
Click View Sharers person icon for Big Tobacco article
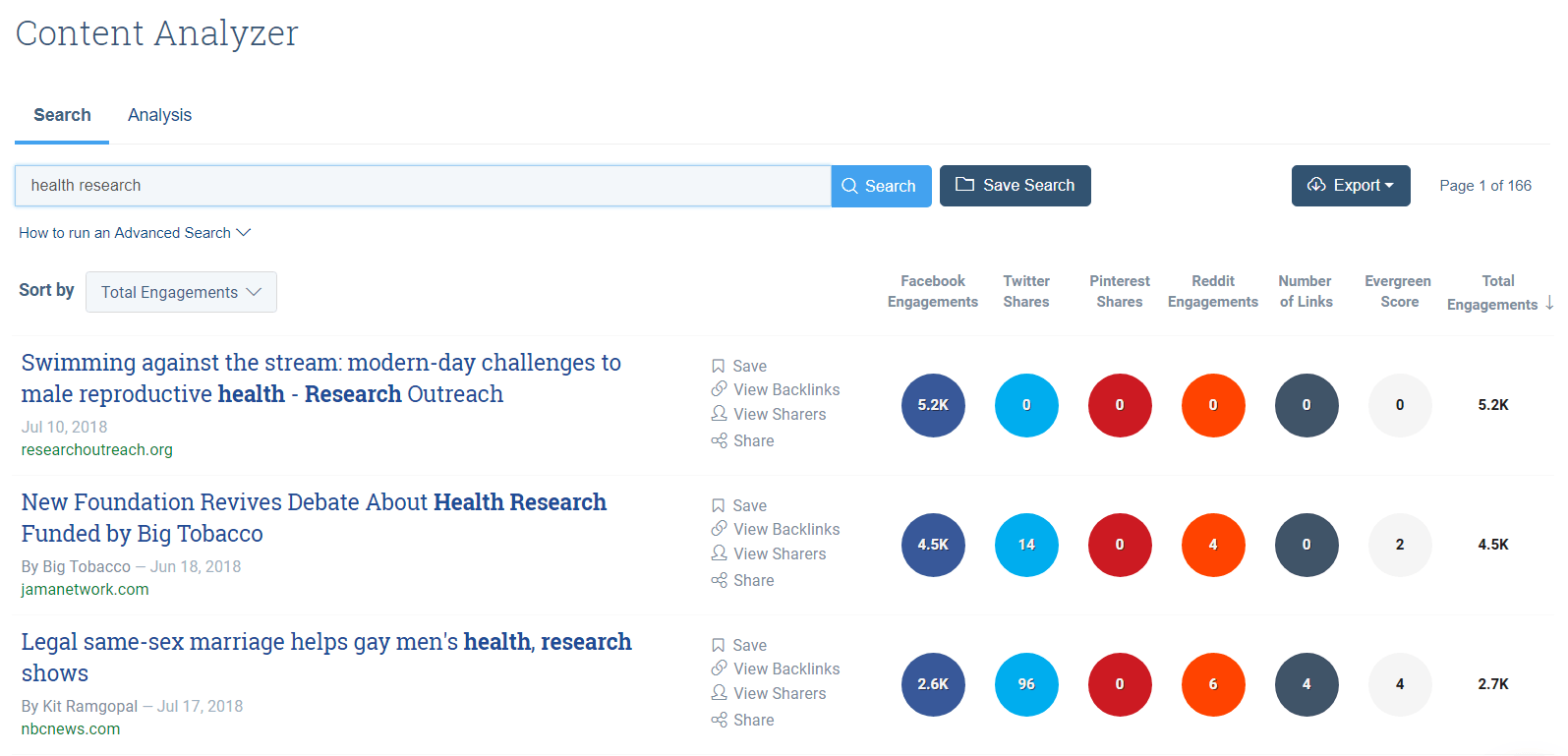click(x=720, y=553)
